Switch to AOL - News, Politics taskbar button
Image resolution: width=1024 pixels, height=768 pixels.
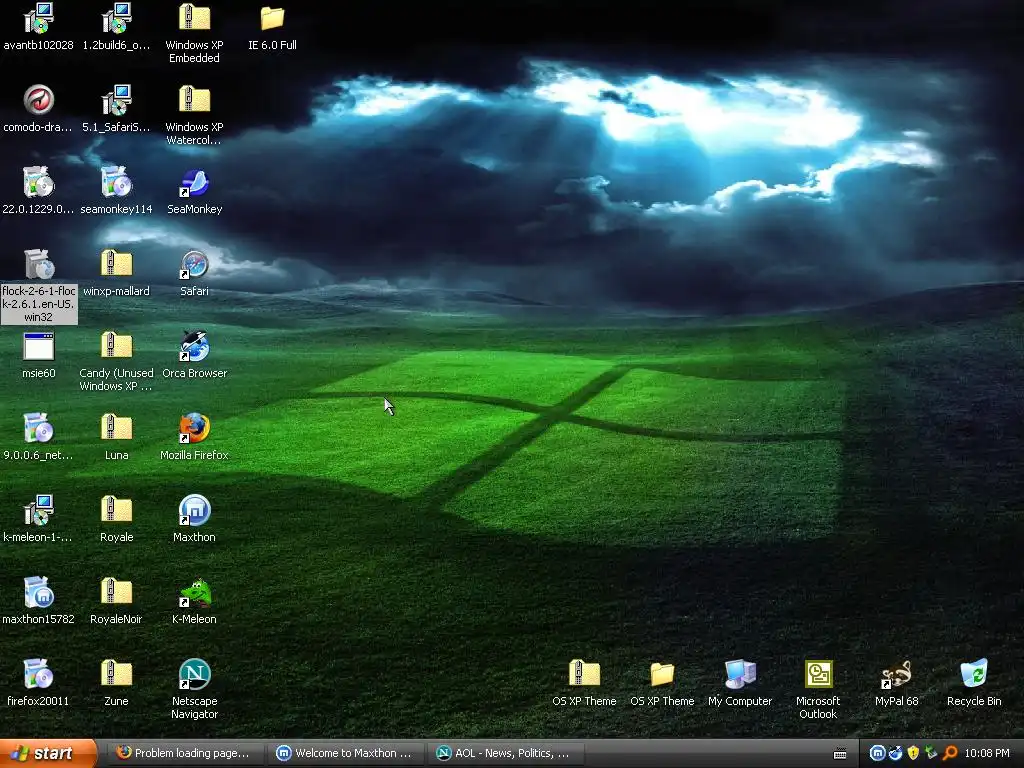coord(505,753)
